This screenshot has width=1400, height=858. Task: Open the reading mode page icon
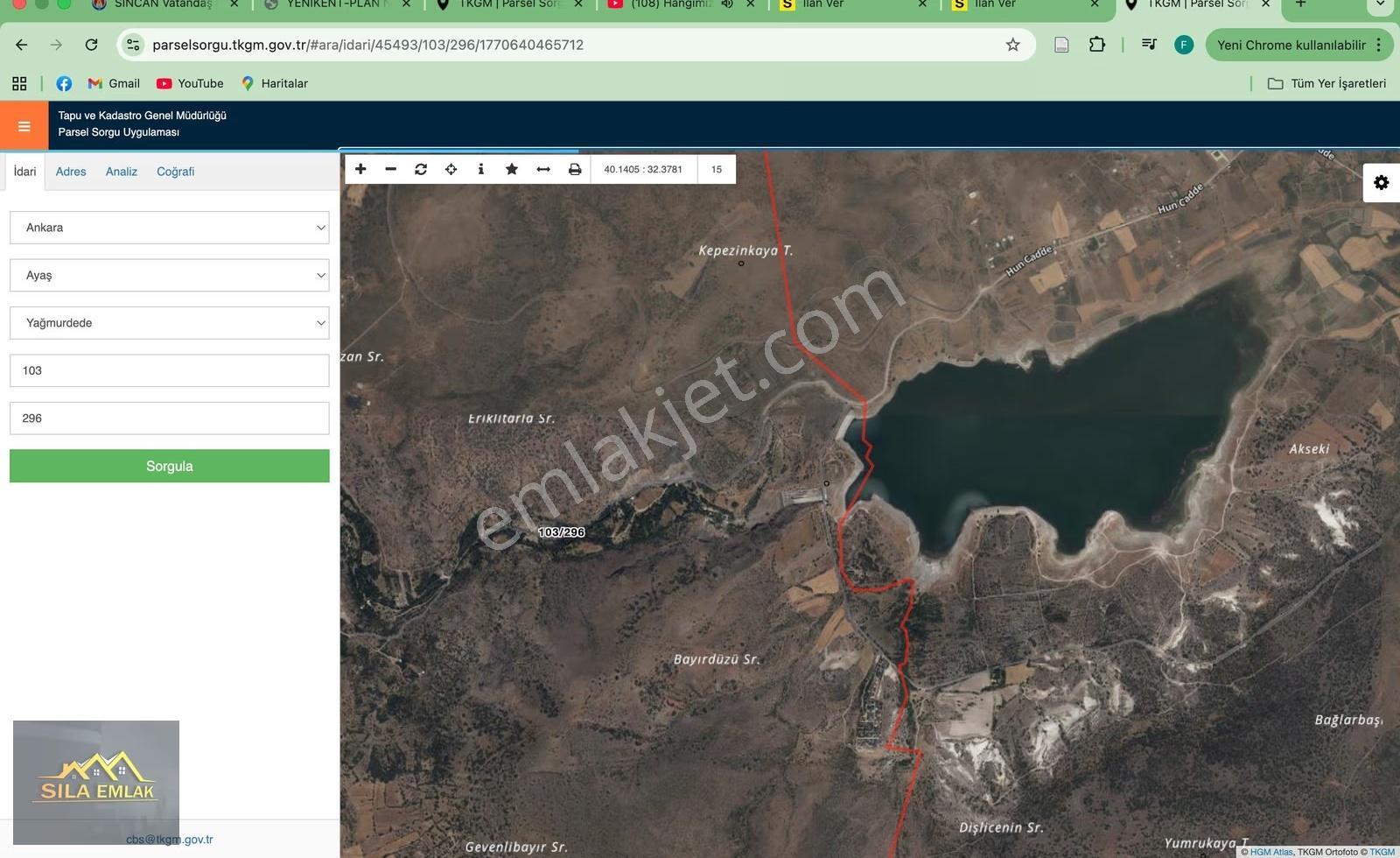click(x=1061, y=45)
